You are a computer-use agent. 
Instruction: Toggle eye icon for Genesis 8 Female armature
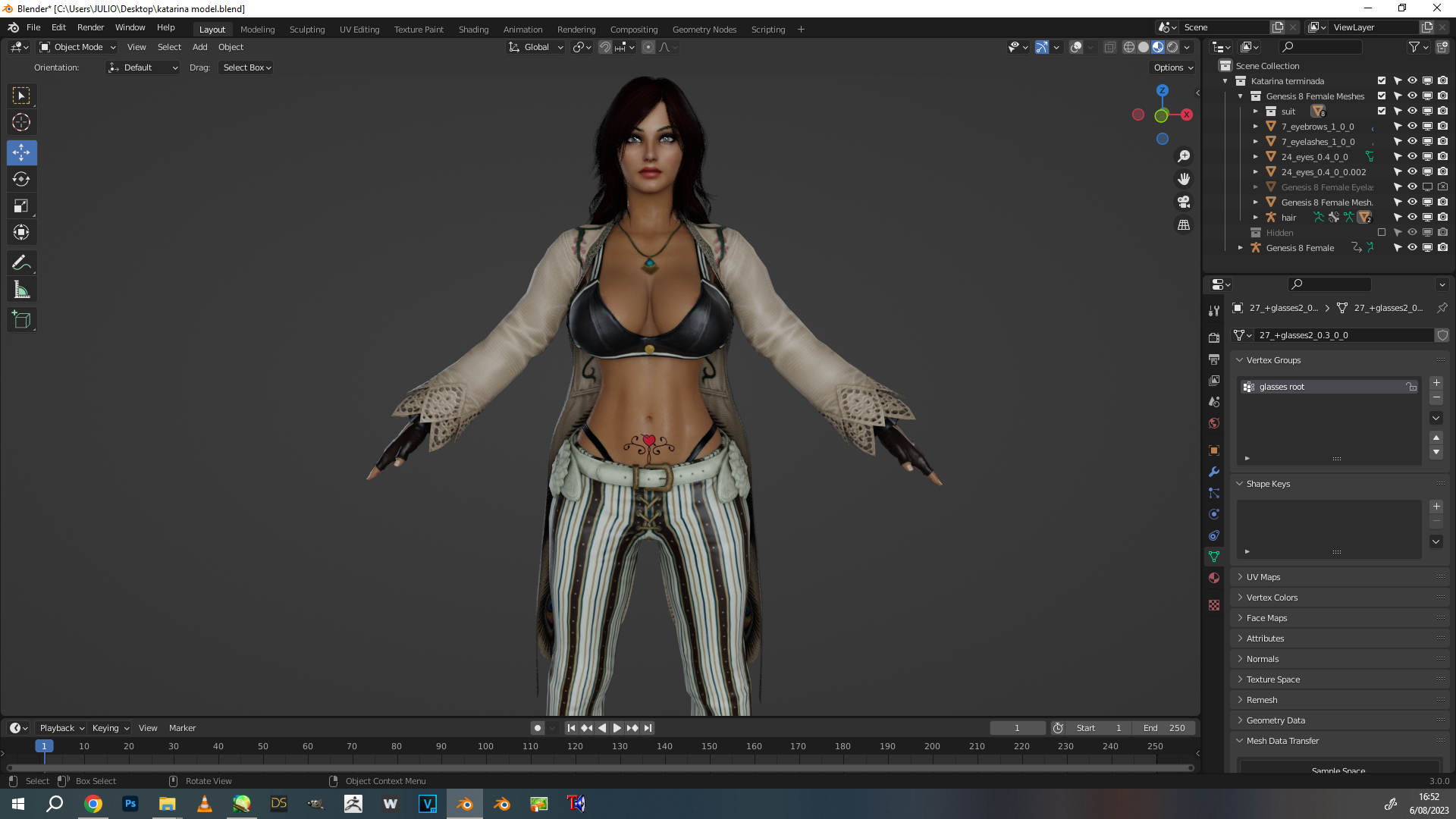1412,247
